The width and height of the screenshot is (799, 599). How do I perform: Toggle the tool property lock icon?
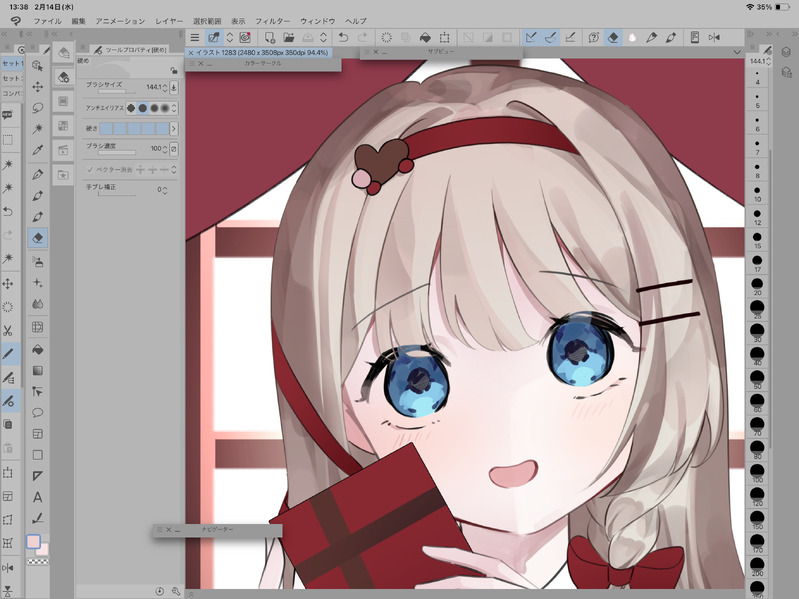click(x=174, y=70)
